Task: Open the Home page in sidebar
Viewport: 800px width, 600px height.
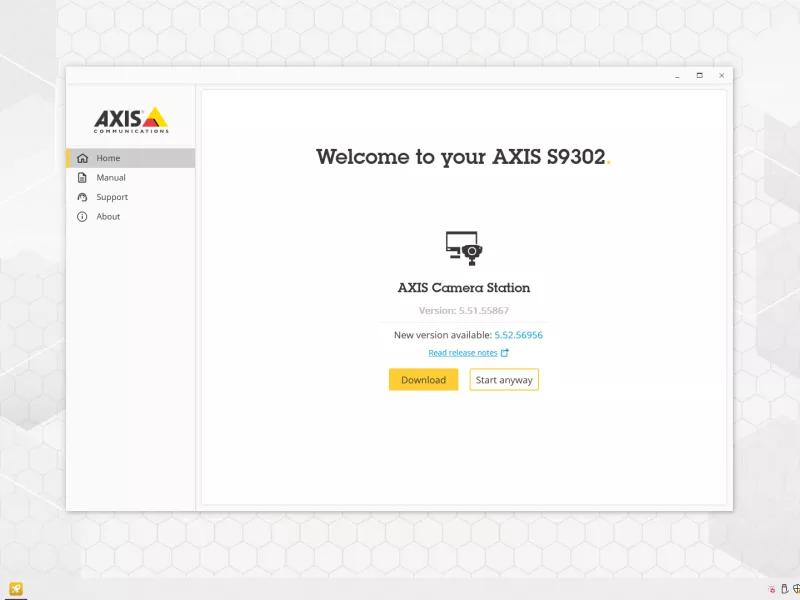Action: (131, 158)
